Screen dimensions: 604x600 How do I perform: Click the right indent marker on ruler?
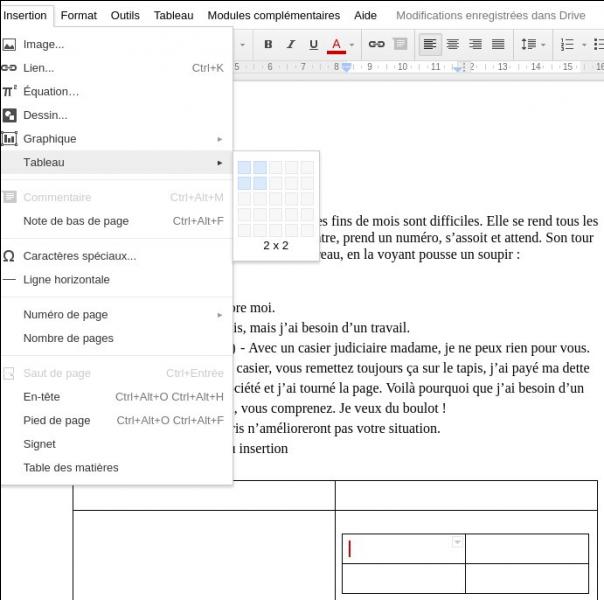pos(458,68)
